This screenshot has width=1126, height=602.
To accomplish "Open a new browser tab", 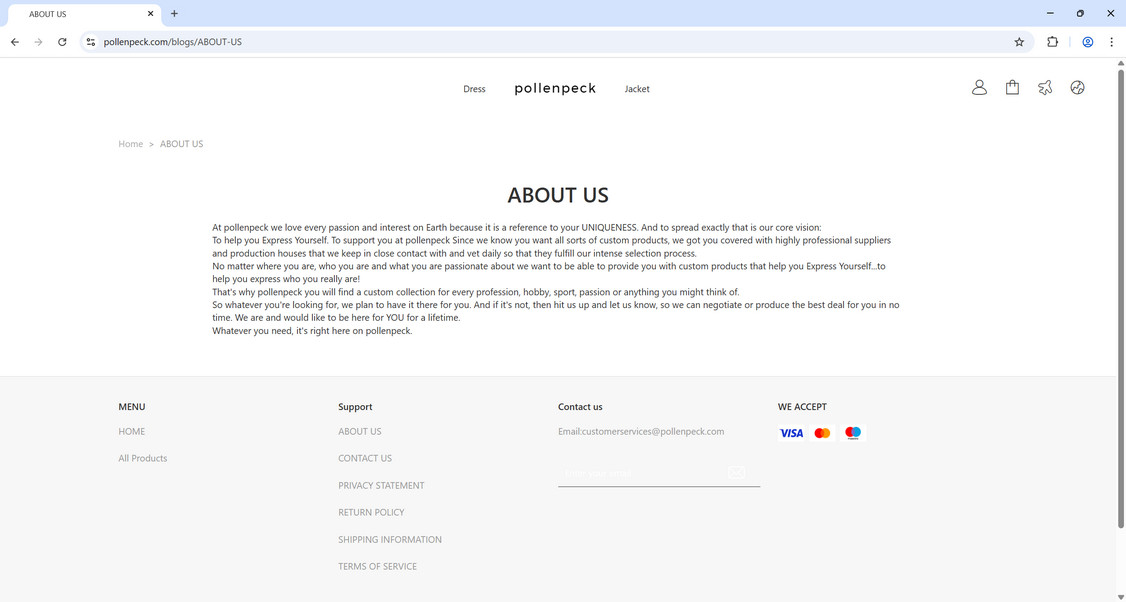I will pos(174,14).
